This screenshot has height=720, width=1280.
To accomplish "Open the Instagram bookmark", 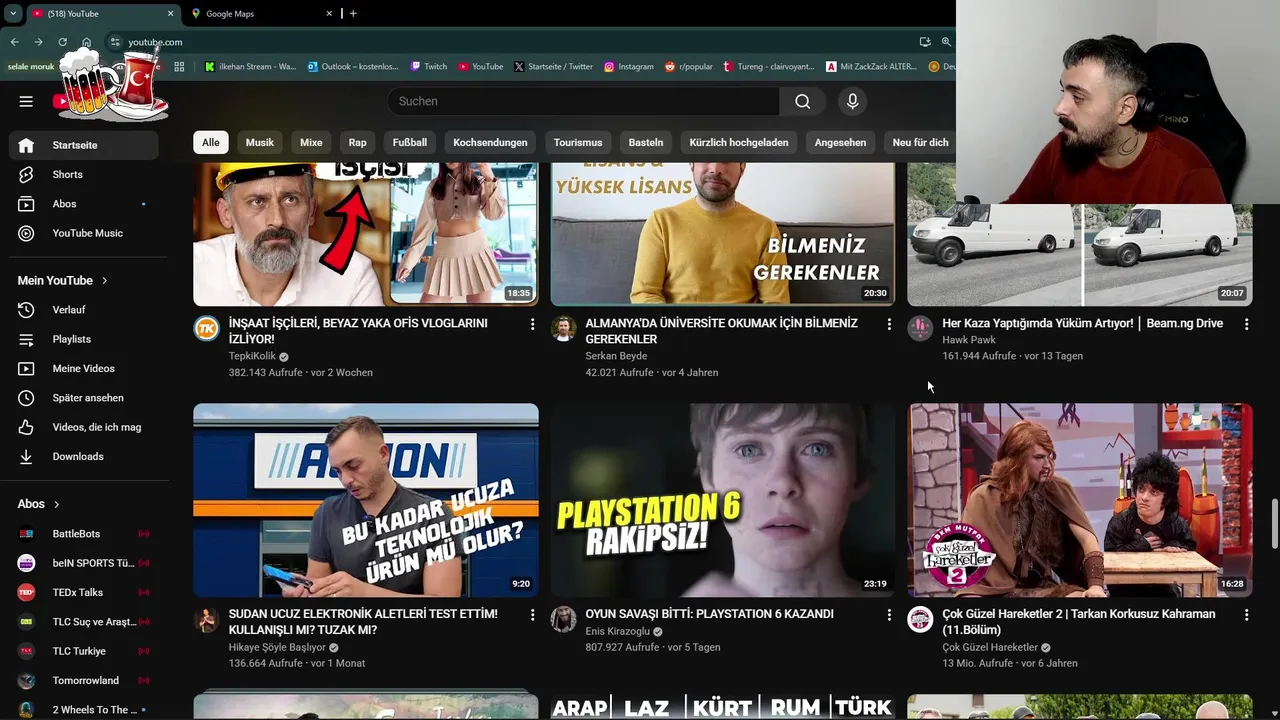I will [x=628, y=67].
